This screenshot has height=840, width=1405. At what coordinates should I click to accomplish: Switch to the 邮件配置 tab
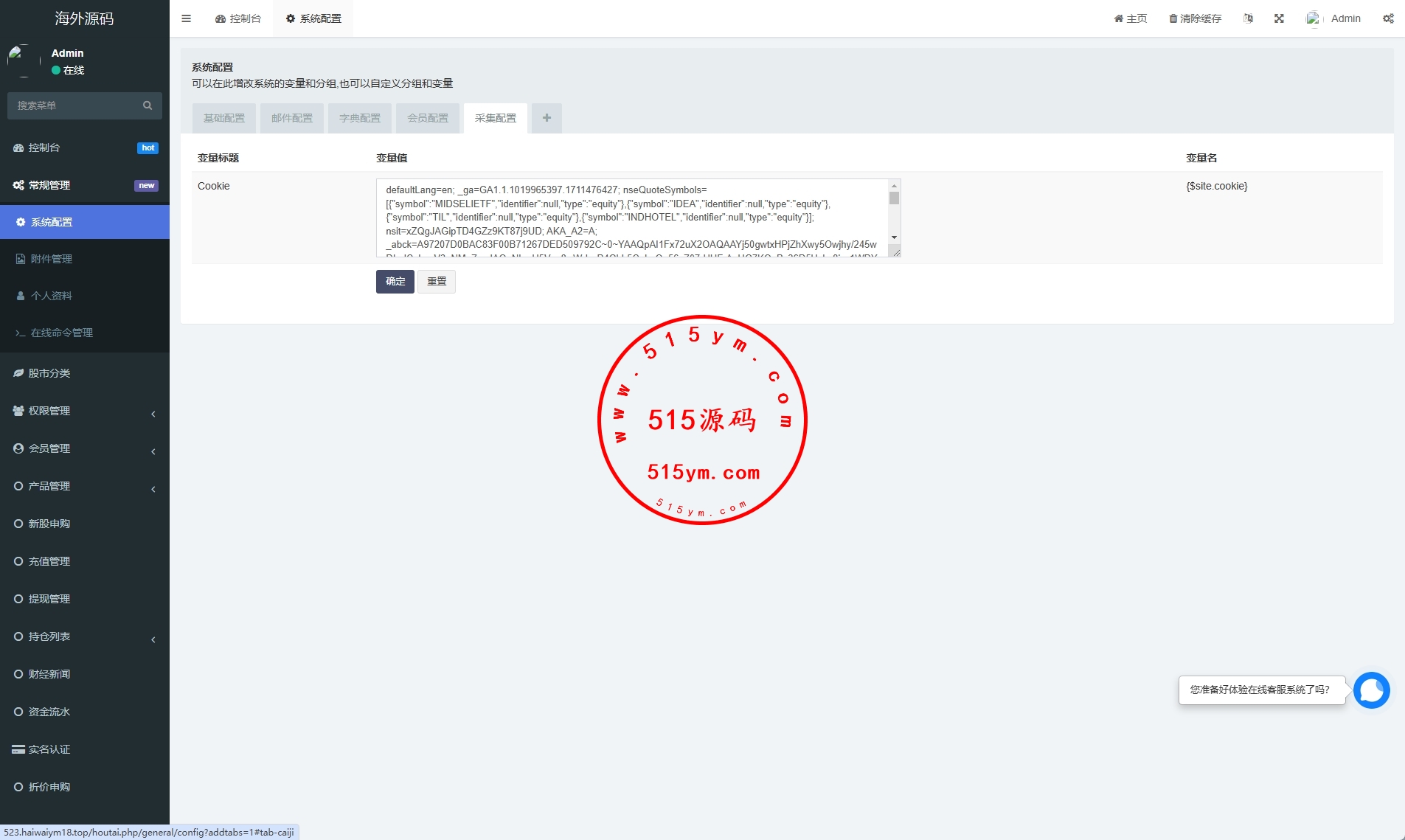292,118
